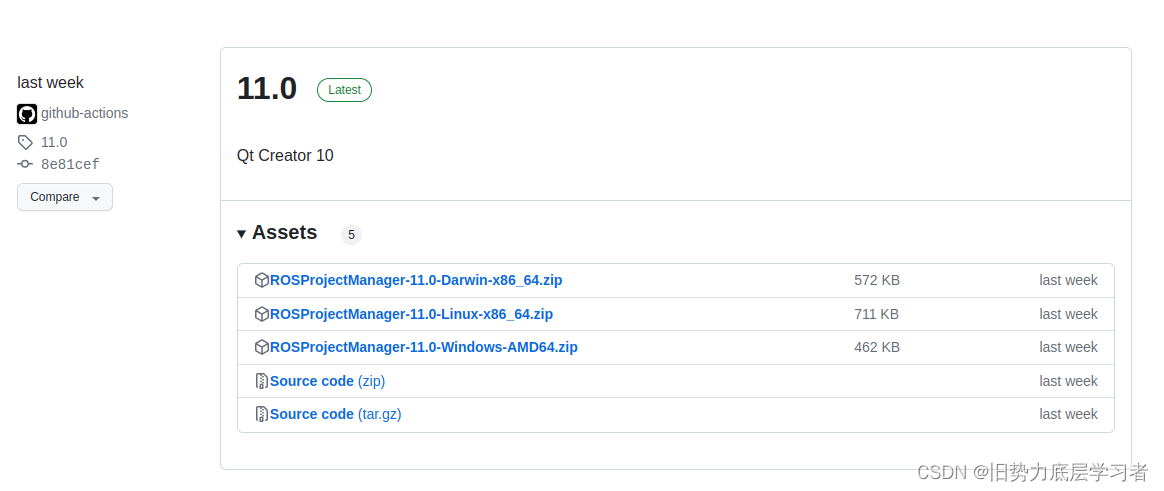Click the commit icon beside 8e81cef
The height and width of the screenshot is (491, 1164).
[25, 164]
